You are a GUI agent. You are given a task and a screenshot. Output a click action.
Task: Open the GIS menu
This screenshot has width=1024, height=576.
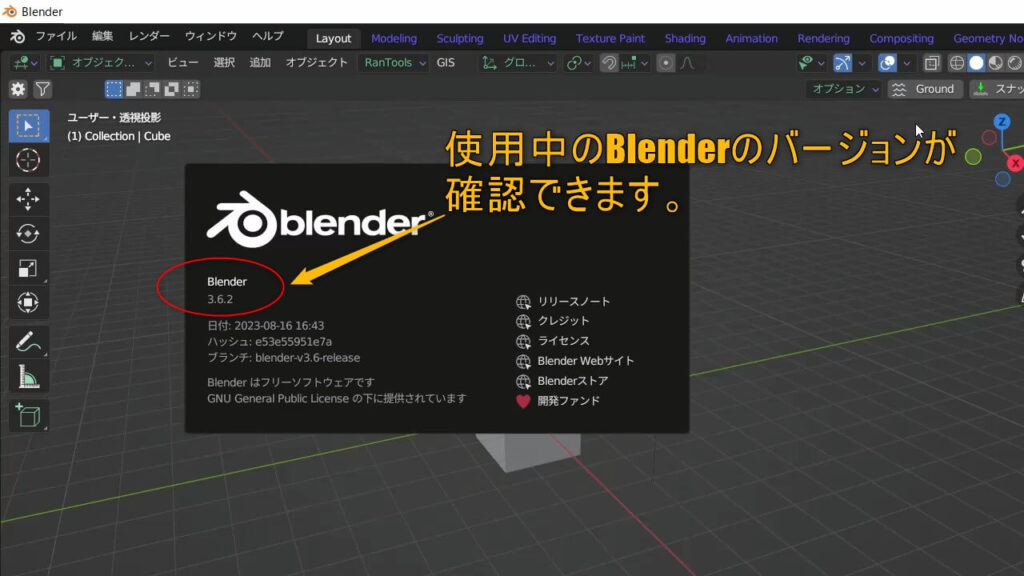pos(445,63)
